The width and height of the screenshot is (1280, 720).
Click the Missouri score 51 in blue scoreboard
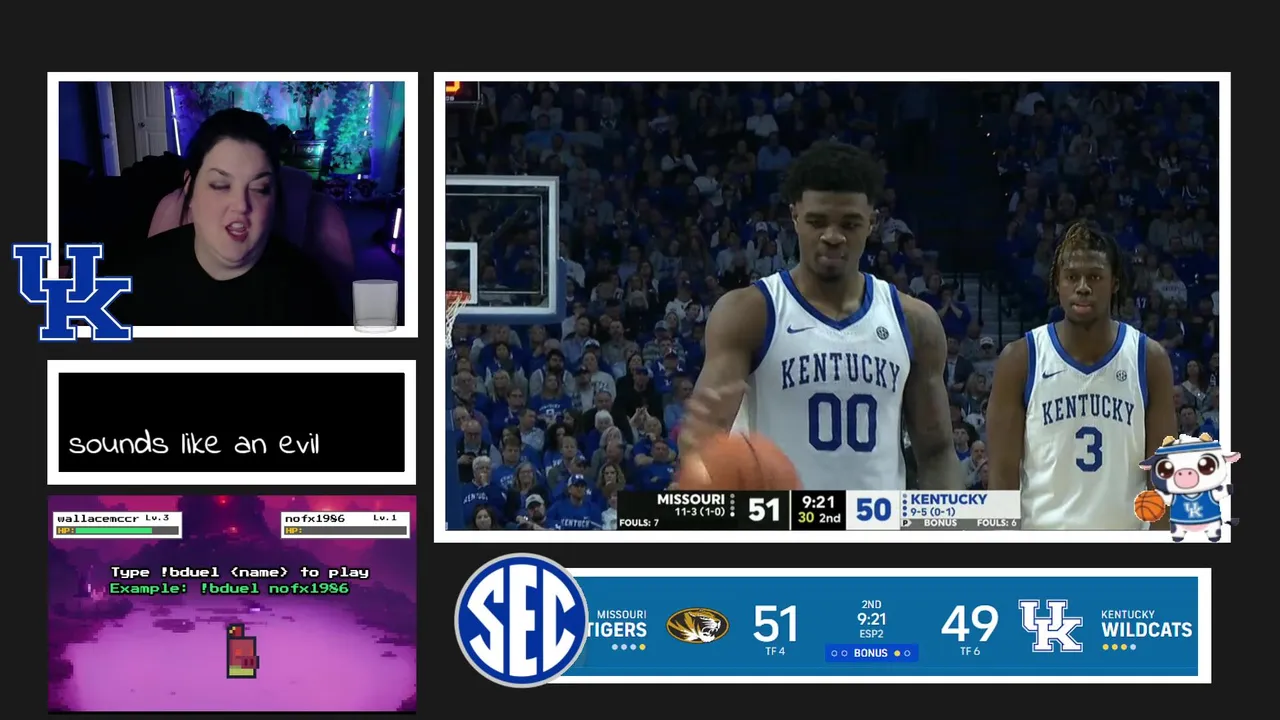click(x=775, y=623)
